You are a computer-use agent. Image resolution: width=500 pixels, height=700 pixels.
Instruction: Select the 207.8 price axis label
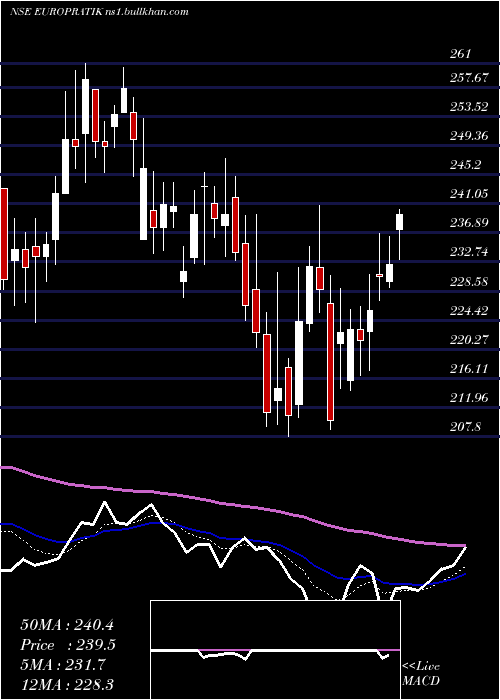pyautogui.click(x=466, y=427)
